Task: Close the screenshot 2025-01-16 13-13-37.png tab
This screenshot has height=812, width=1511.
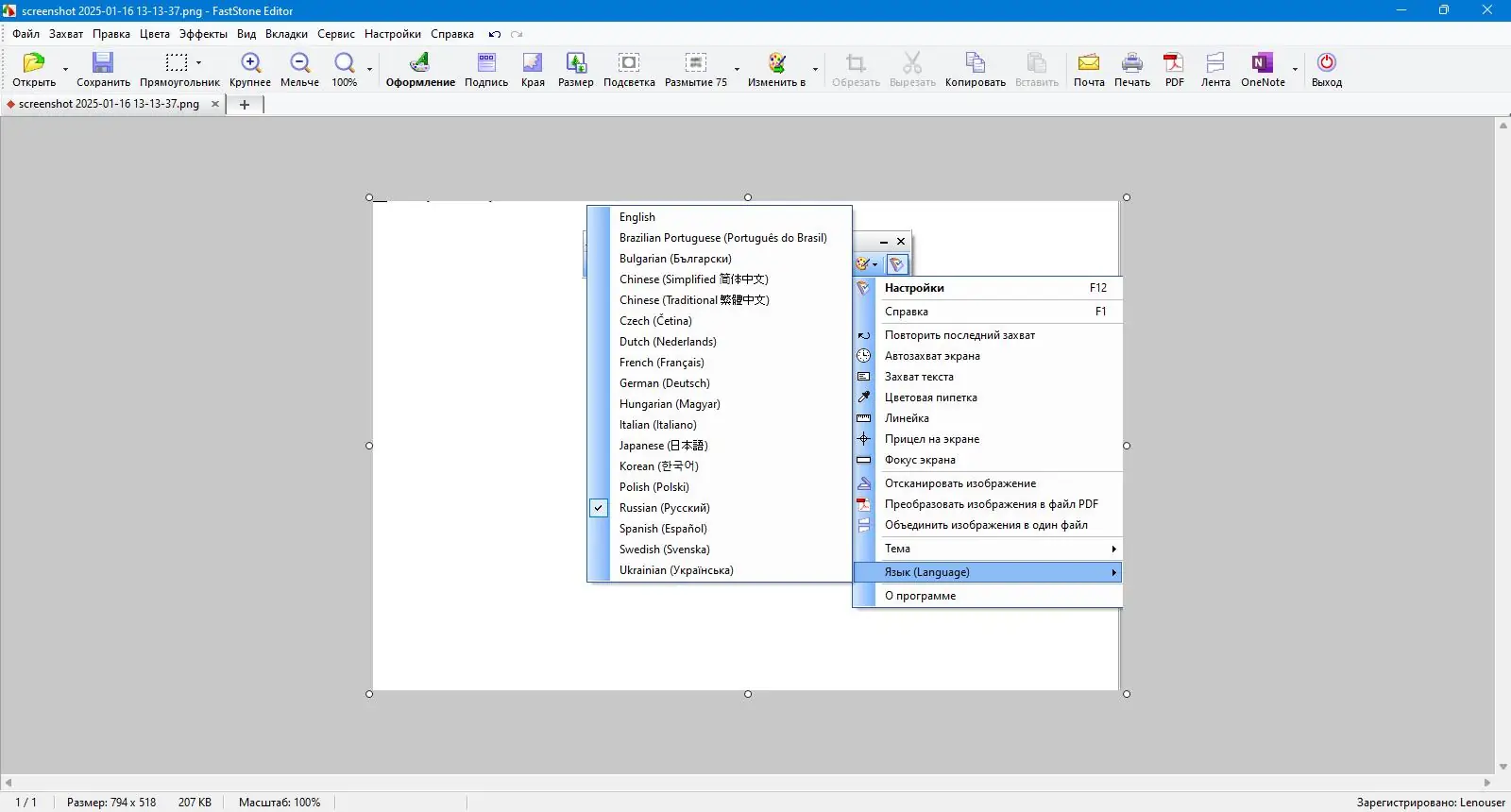Action: [x=215, y=104]
